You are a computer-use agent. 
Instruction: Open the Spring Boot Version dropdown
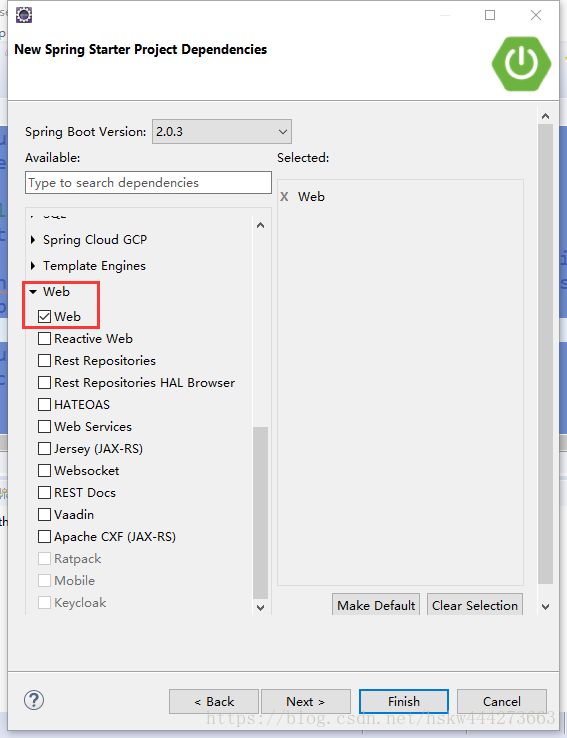[x=222, y=132]
